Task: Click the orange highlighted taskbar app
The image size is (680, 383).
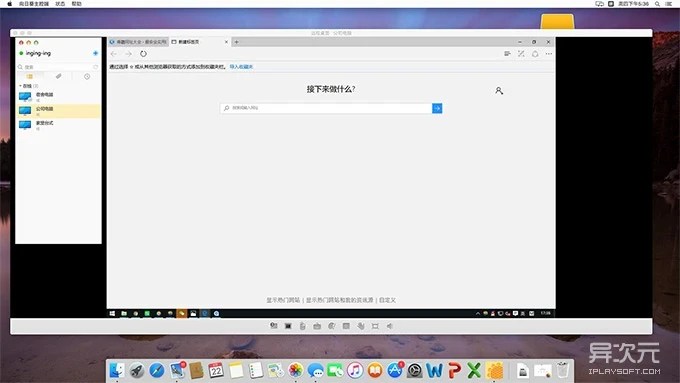Action: coord(182,313)
